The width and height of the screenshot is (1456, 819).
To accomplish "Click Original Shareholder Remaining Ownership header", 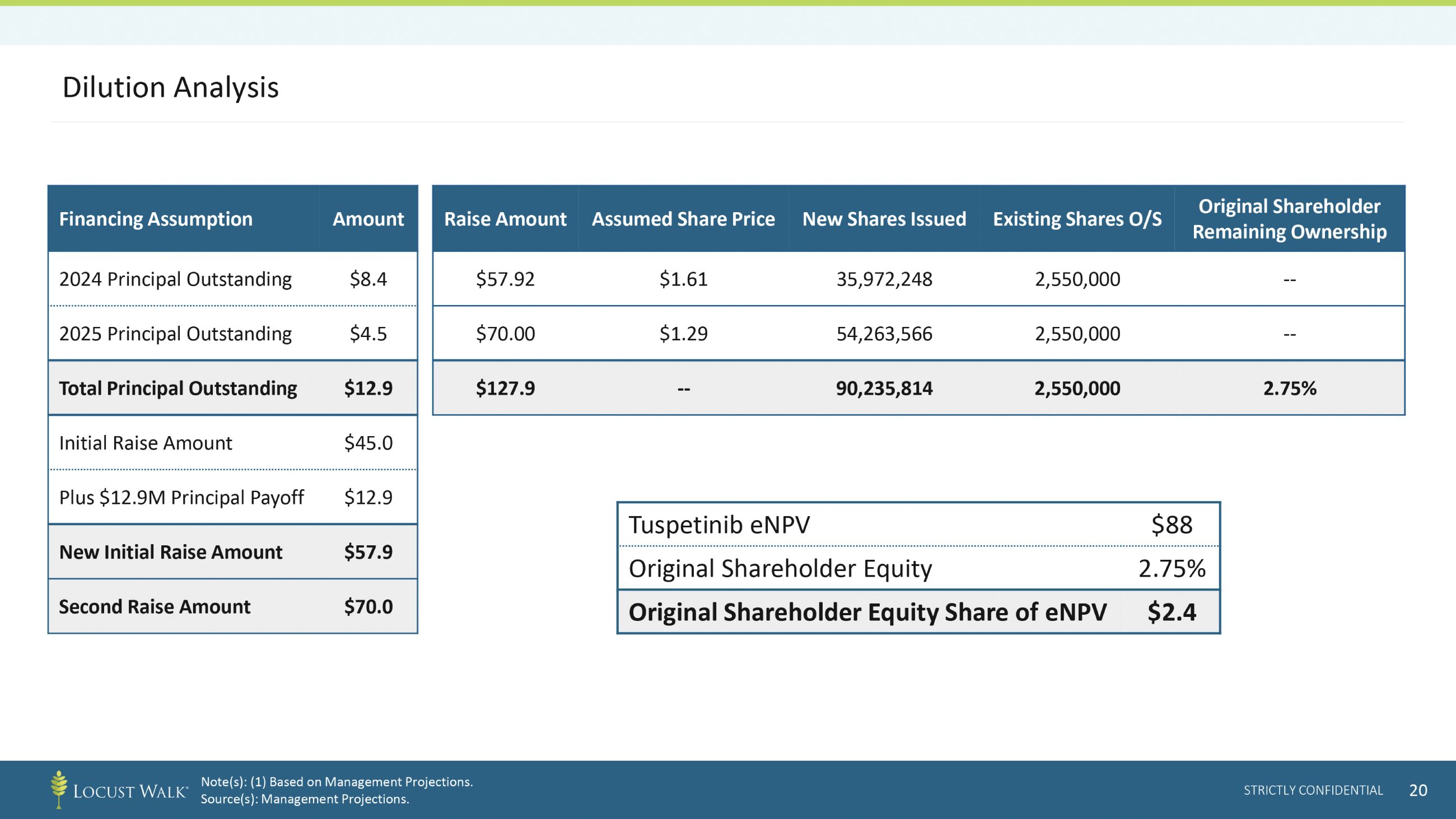I will (1289, 219).
